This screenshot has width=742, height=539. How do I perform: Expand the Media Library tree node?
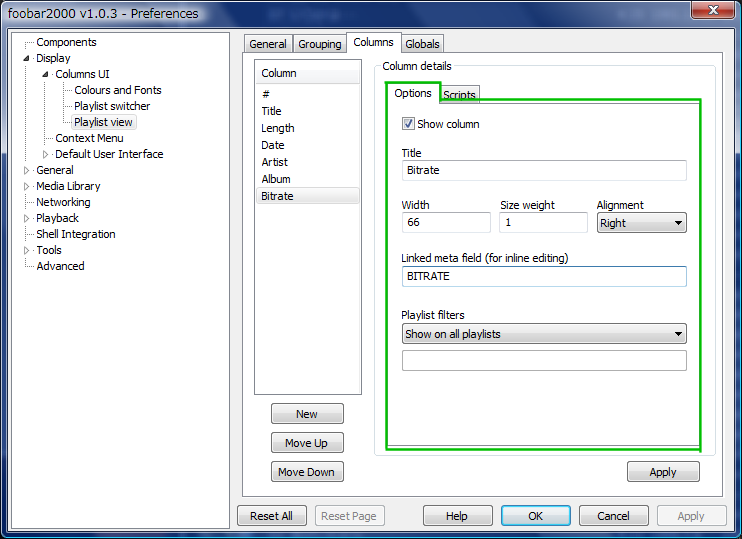[26, 186]
